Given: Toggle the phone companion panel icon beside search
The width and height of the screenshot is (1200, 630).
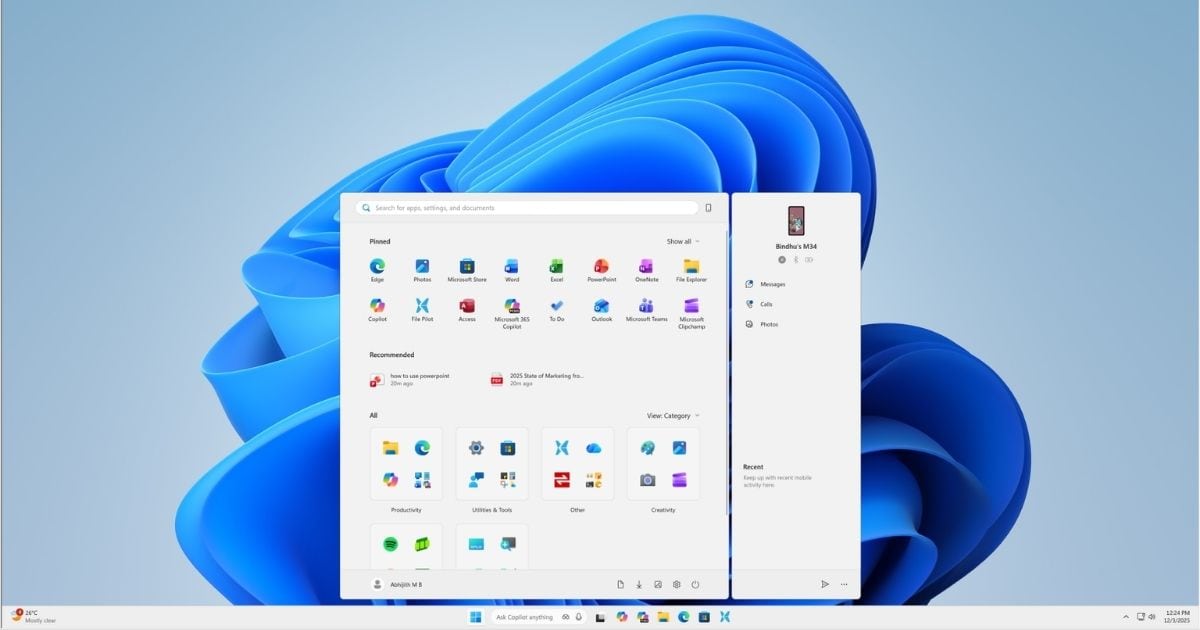Looking at the screenshot, I should tap(708, 208).
